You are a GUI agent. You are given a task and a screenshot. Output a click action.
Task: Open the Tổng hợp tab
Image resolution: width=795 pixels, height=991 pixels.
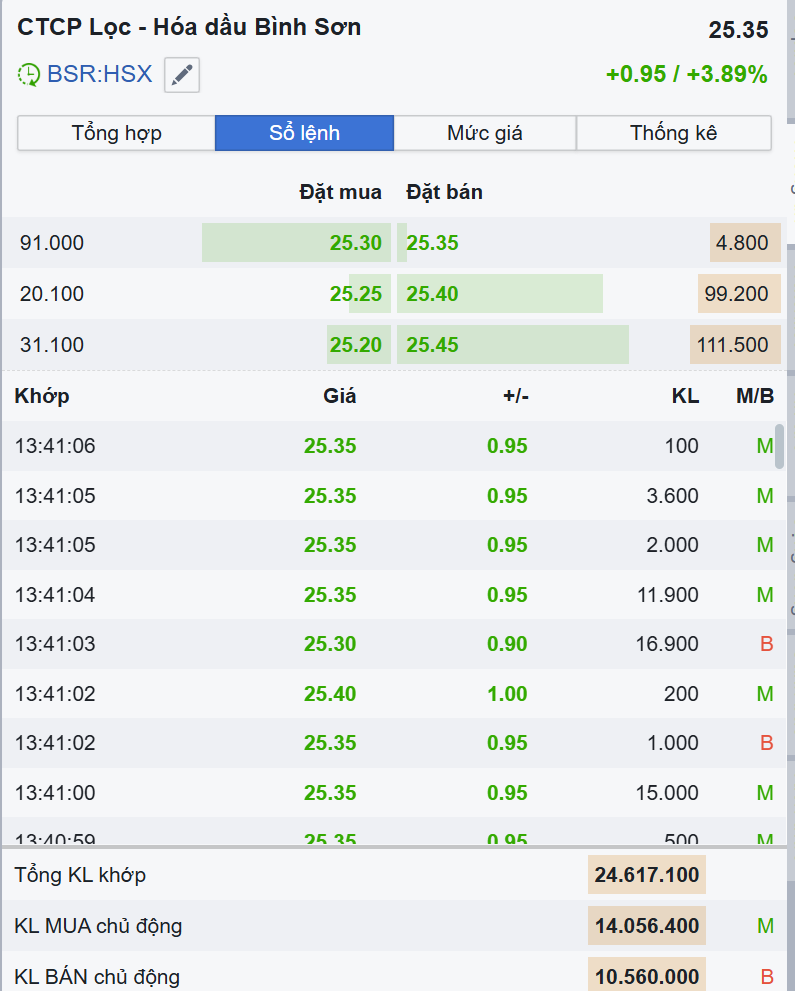[x=116, y=133]
